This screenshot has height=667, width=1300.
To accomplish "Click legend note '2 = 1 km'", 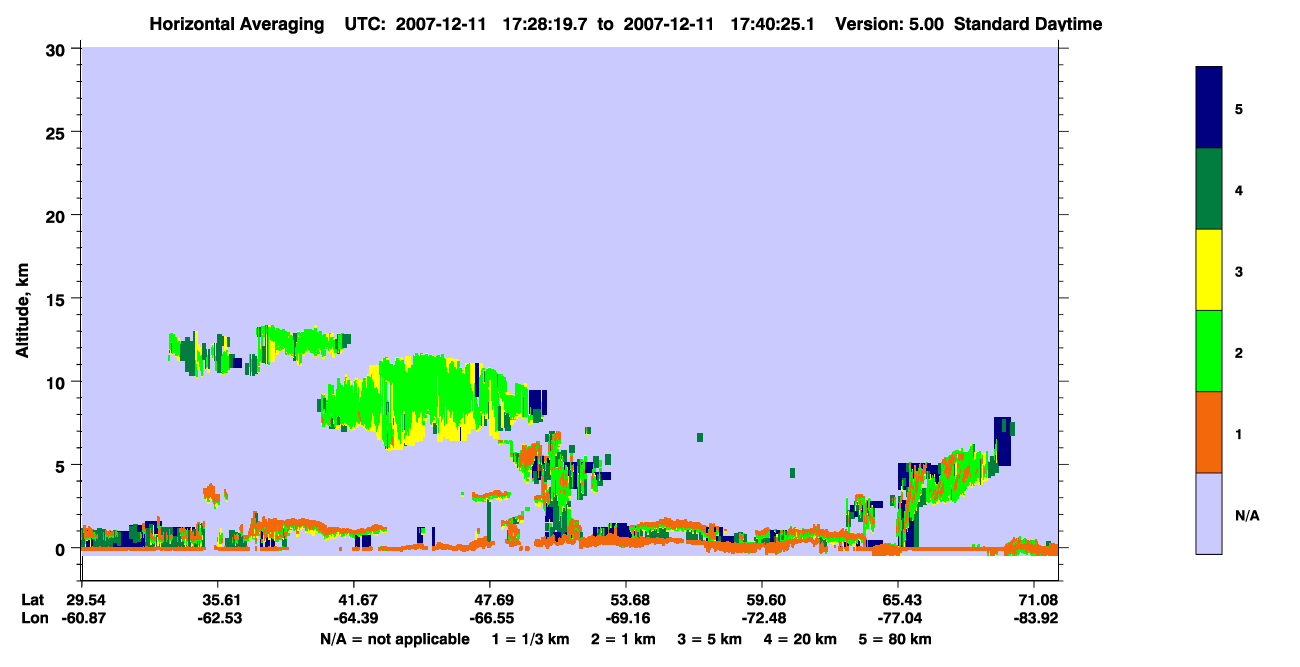I will [624, 639].
